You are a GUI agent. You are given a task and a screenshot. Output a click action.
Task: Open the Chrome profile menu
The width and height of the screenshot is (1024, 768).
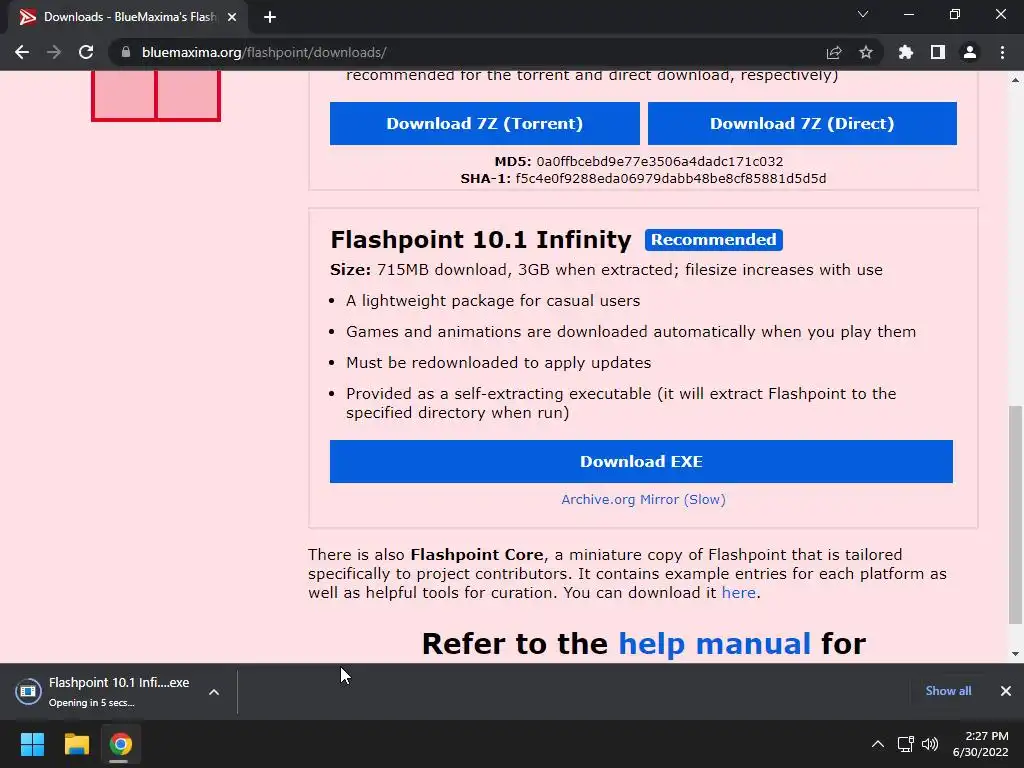(x=970, y=52)
